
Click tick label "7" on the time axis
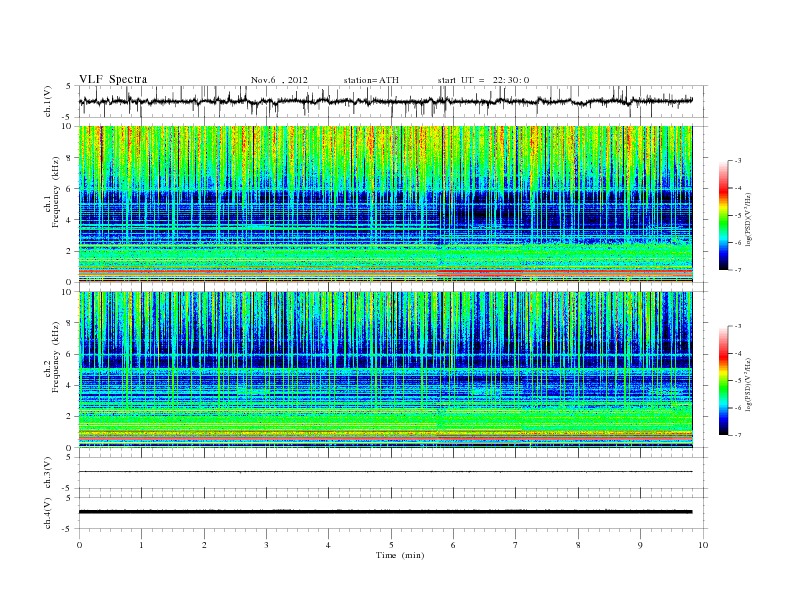516,545
